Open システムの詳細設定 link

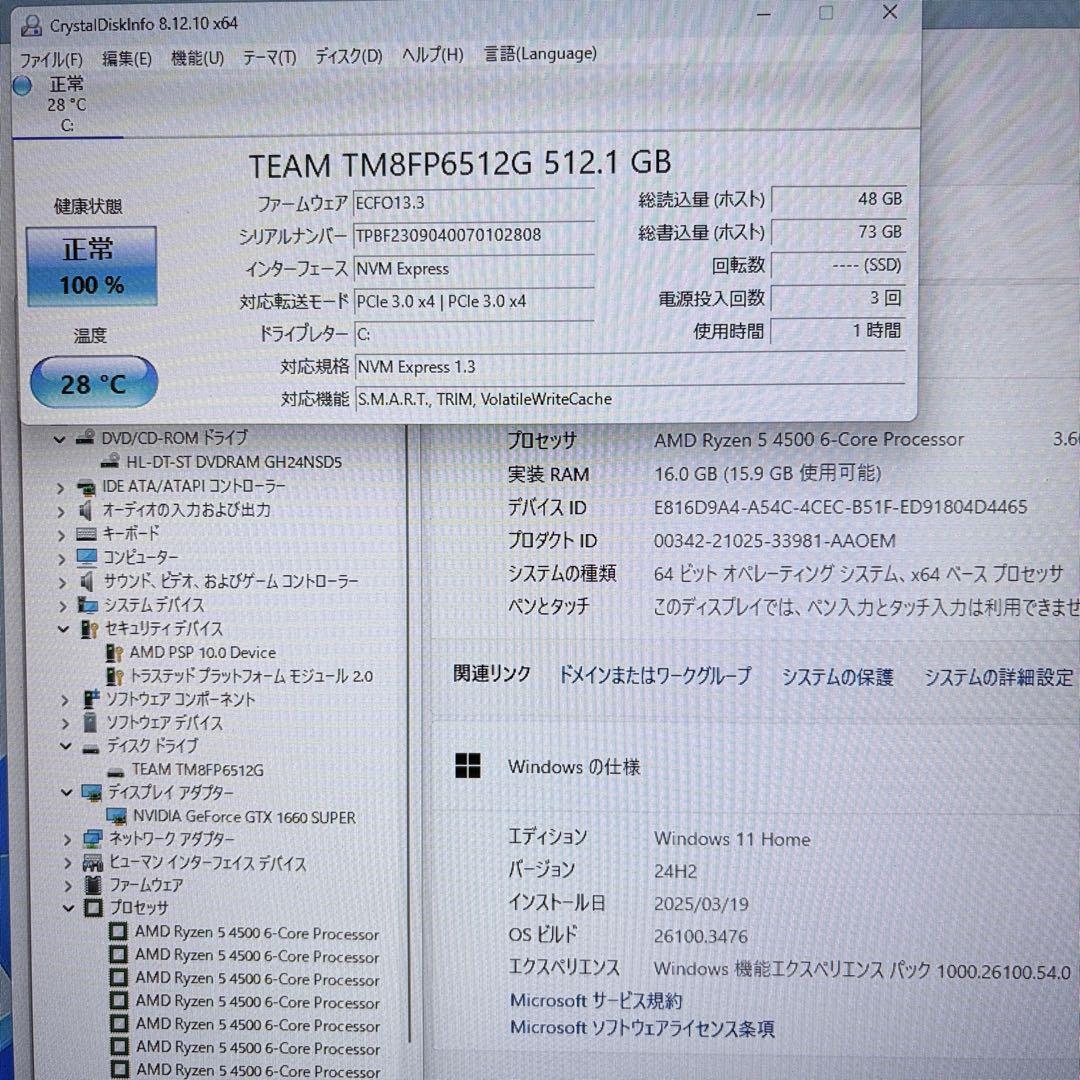click(999, 678)
